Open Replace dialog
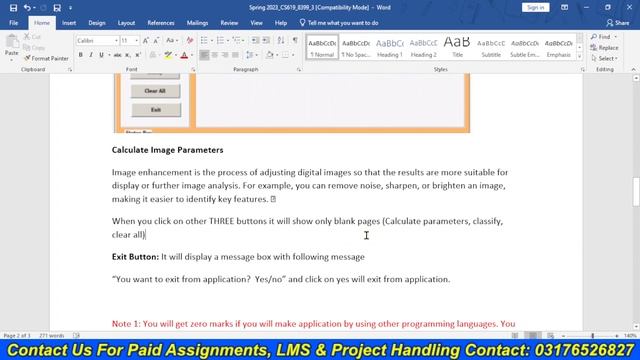This screenshot has width=640, height=360. (604, 48)
